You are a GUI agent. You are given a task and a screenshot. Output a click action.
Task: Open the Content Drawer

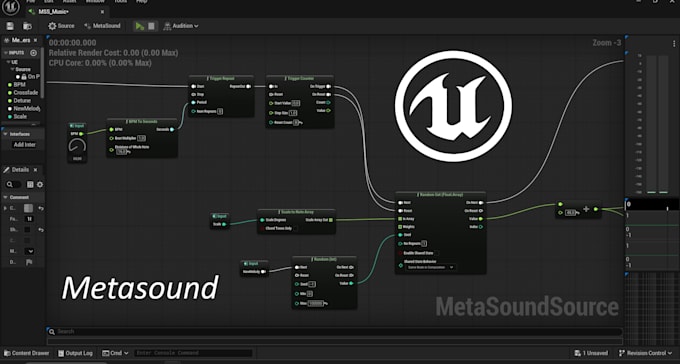coord(26,353)
